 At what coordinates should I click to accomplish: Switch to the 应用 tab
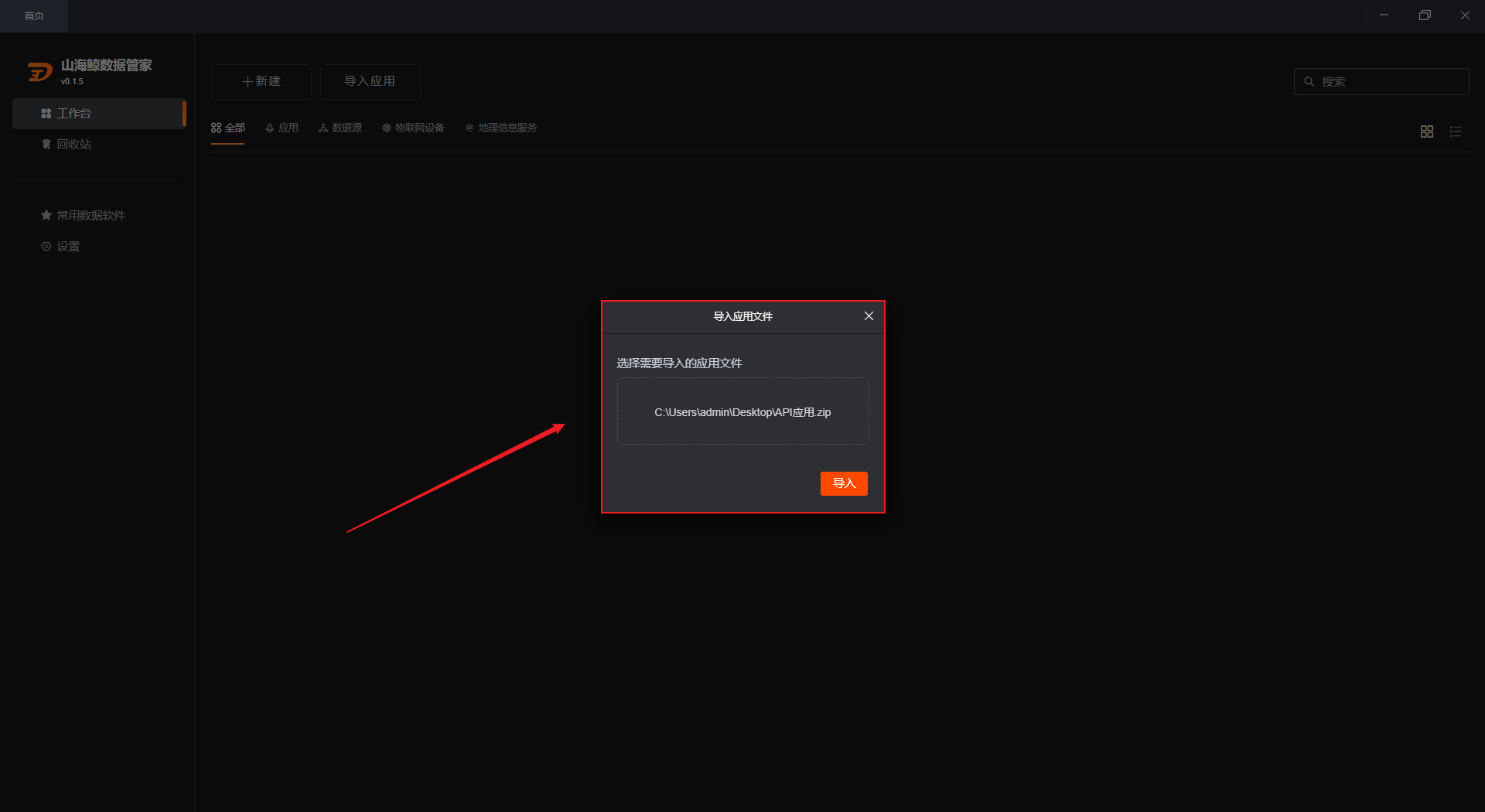(x=282, y=128)
